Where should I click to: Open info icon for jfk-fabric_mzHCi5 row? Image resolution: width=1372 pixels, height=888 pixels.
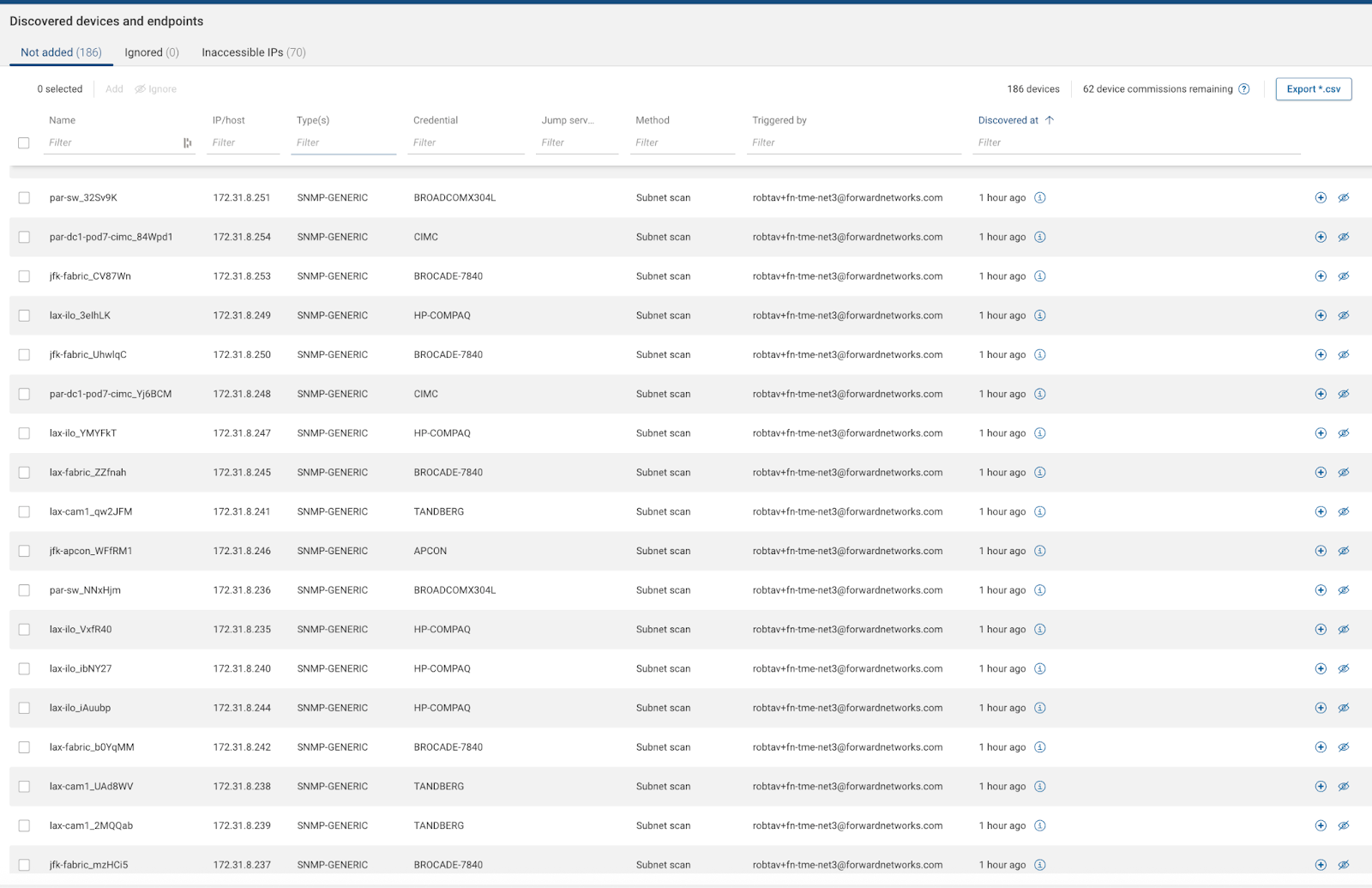(x=1040, y=865)
